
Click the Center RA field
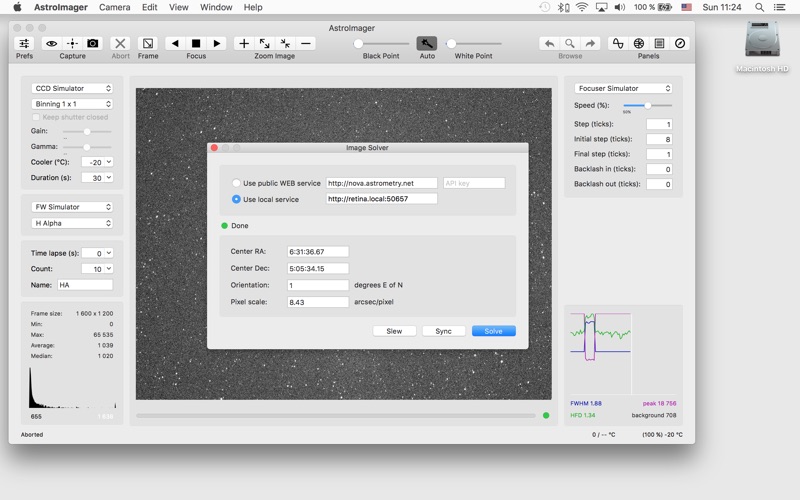tap(318, 252)
